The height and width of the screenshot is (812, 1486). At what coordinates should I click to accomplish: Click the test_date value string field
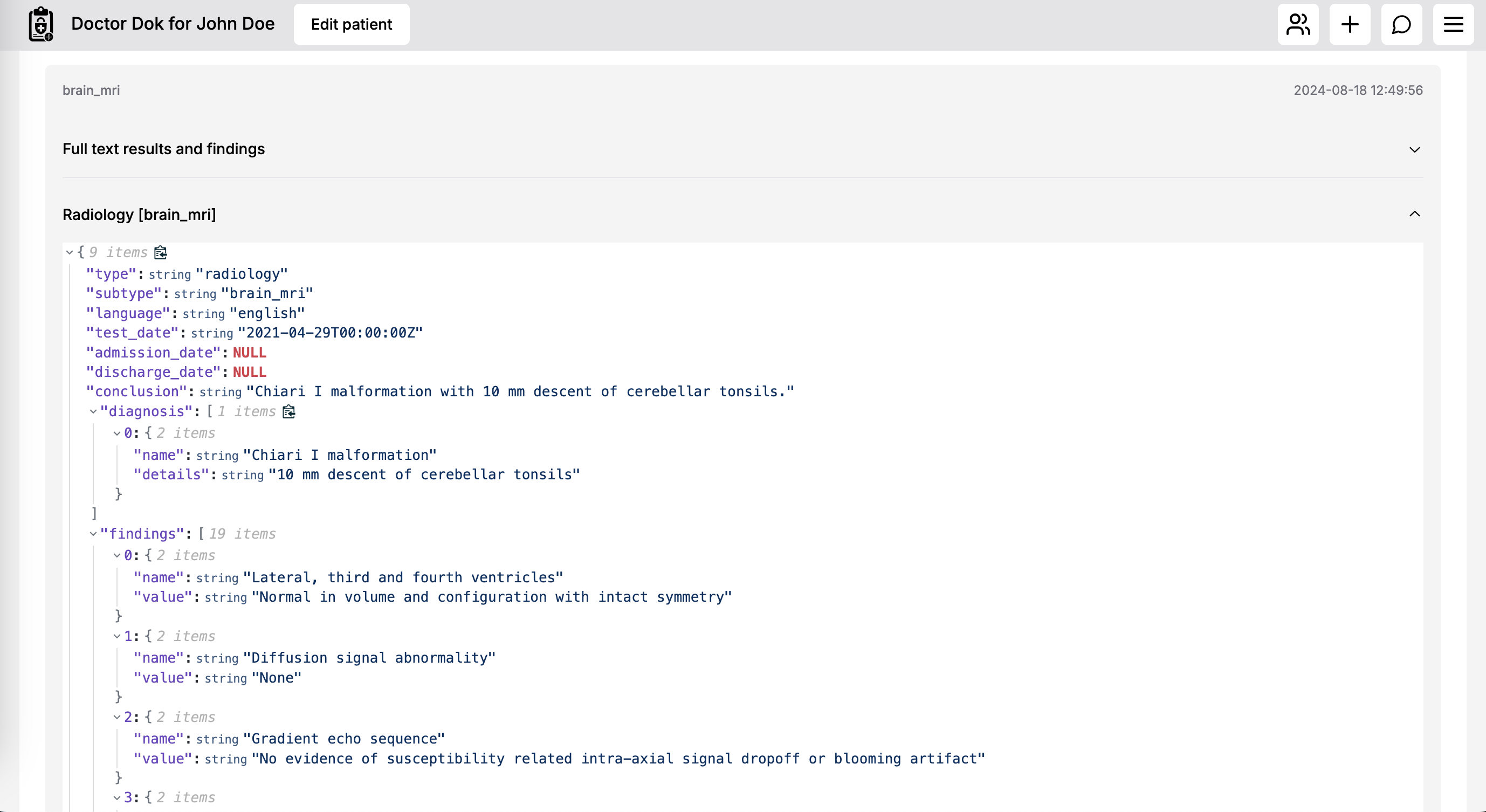tap(331, 332)
